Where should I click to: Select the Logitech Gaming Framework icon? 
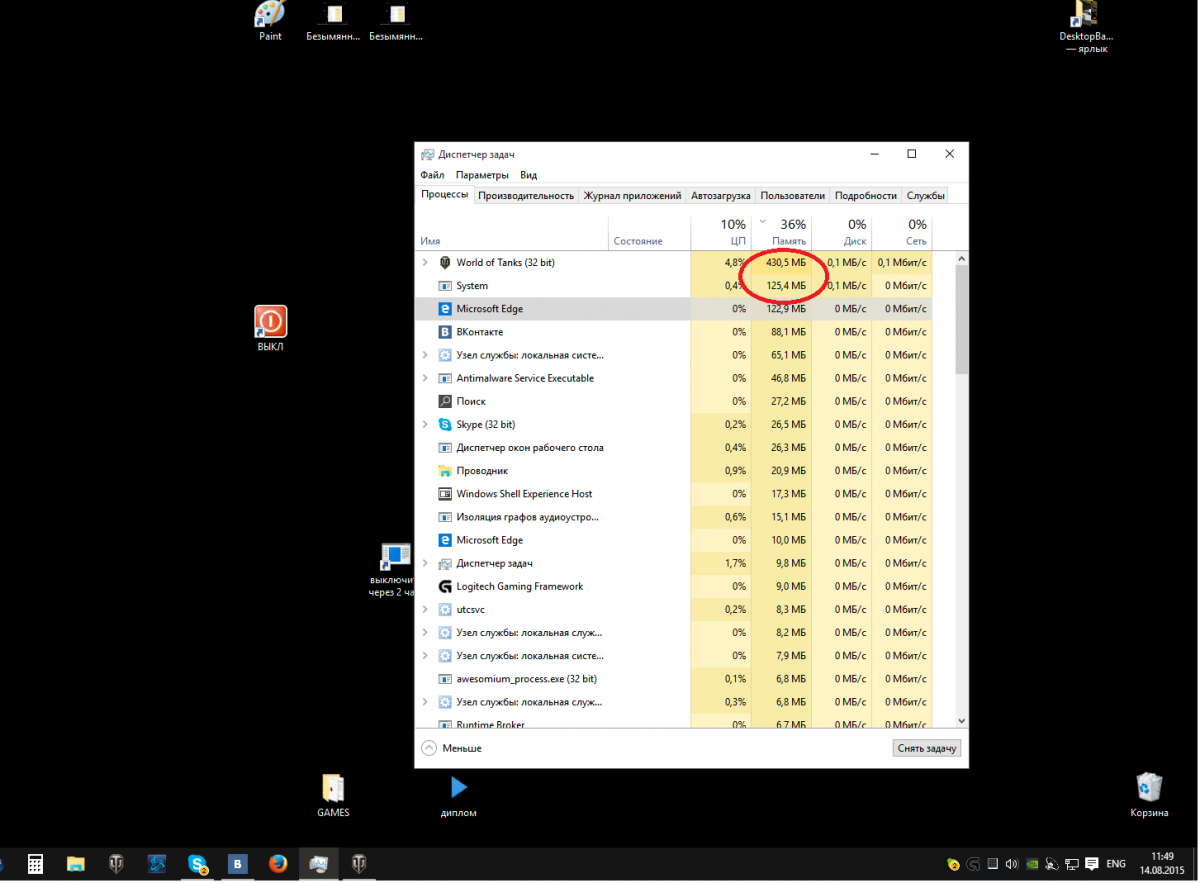tap(445, 587)
